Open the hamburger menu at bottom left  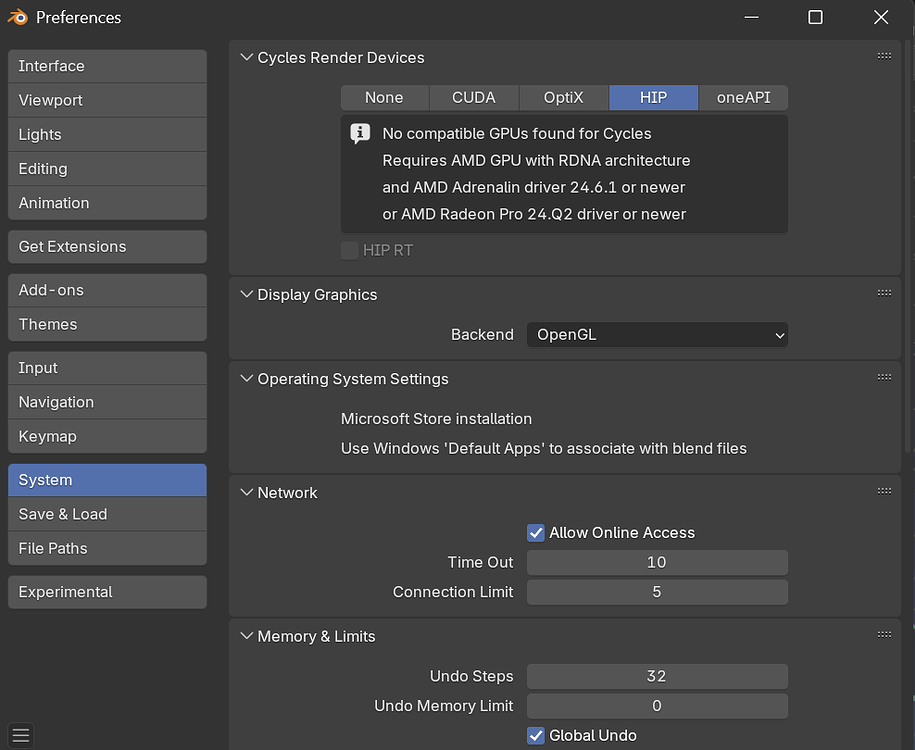click(x=20, y=734)
